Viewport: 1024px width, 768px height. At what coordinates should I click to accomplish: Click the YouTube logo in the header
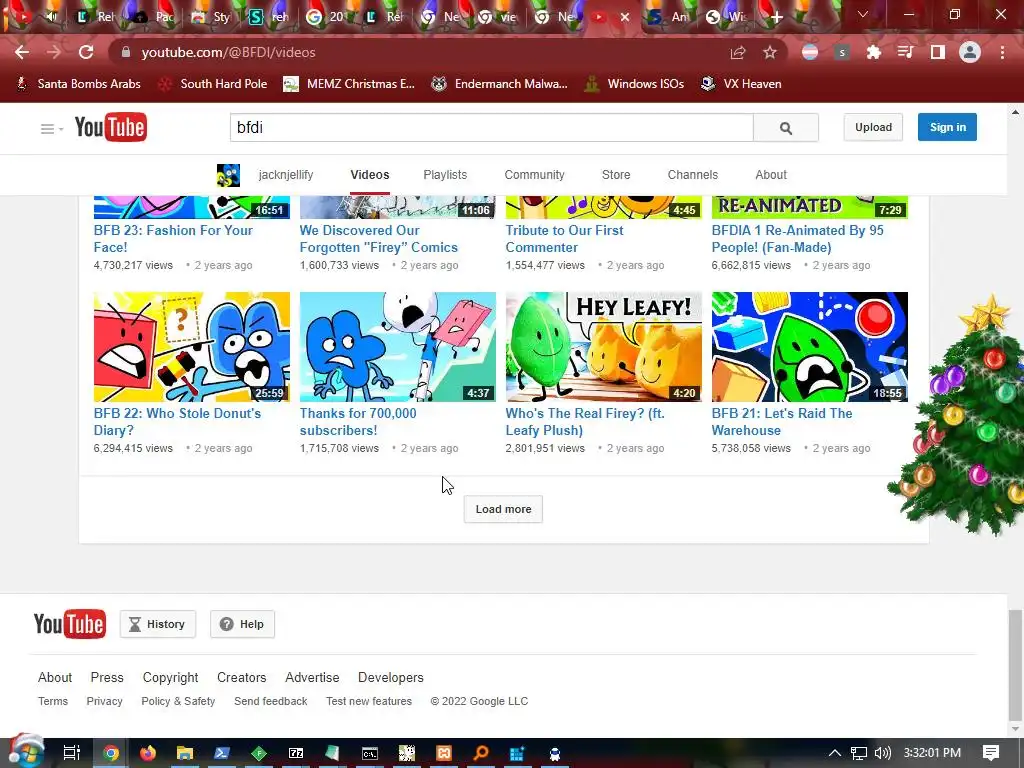click(x=110, y=127)
